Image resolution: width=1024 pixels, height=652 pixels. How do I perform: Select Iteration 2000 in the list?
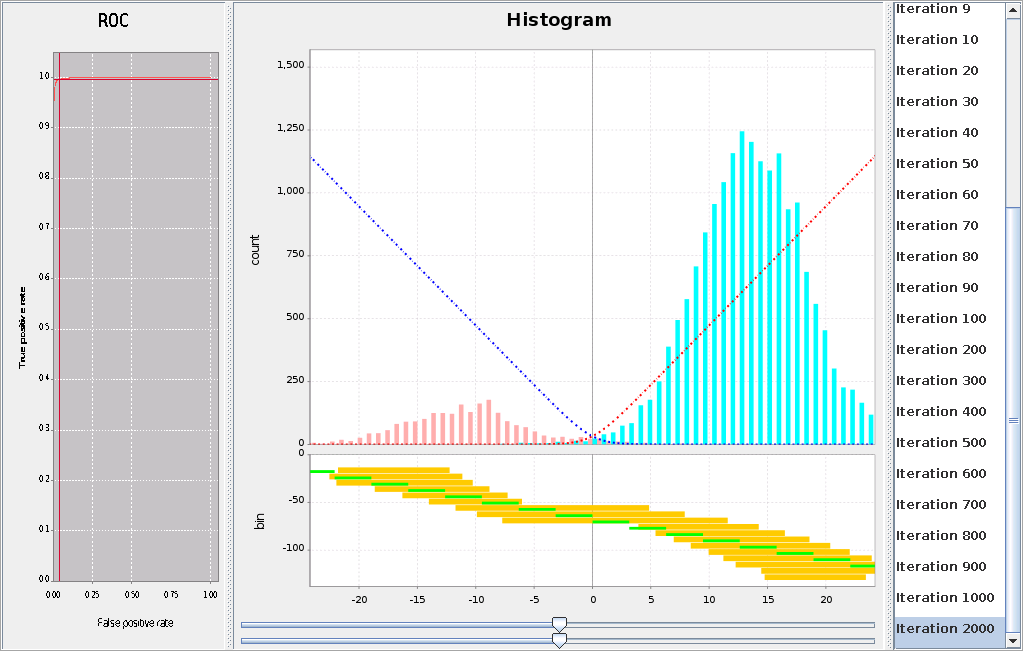click(945, 629)
